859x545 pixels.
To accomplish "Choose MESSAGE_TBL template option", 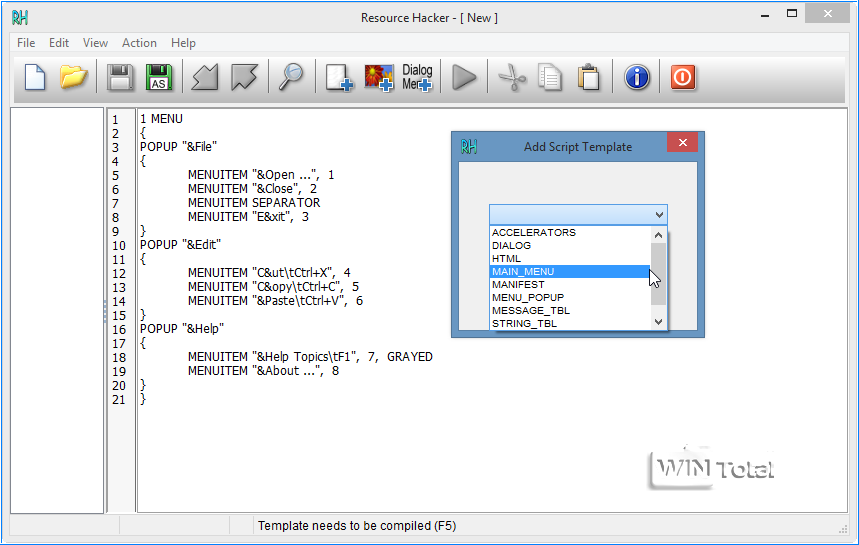I will 570,311.
